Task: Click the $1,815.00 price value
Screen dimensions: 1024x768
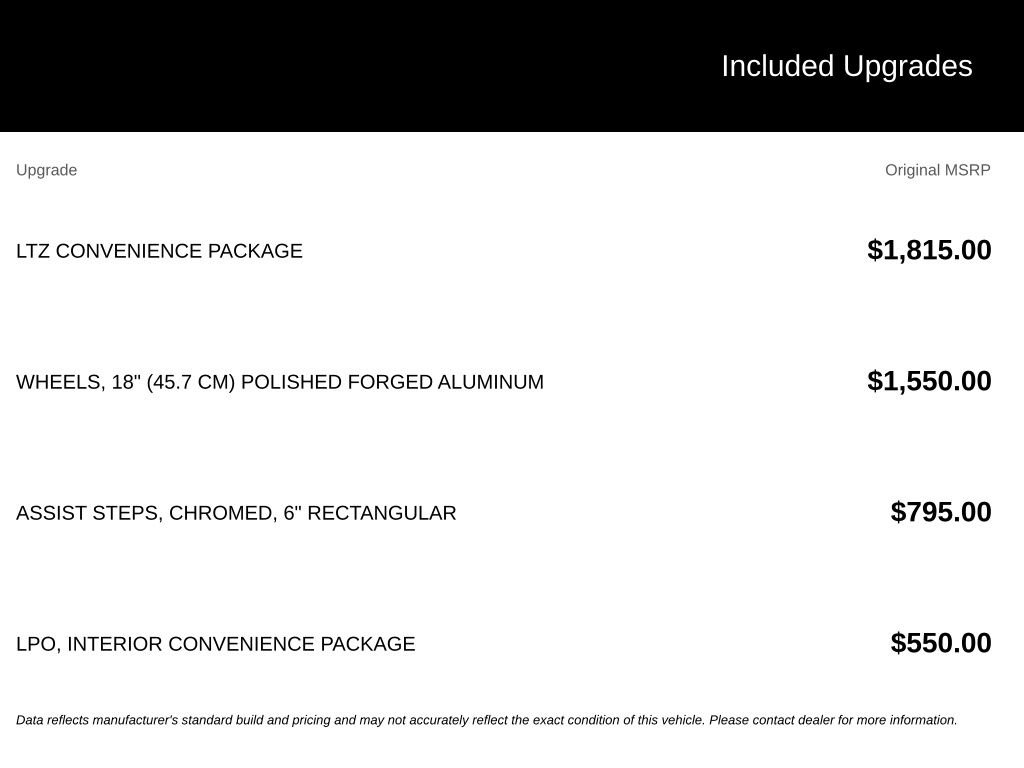Action: click(929, 250)
